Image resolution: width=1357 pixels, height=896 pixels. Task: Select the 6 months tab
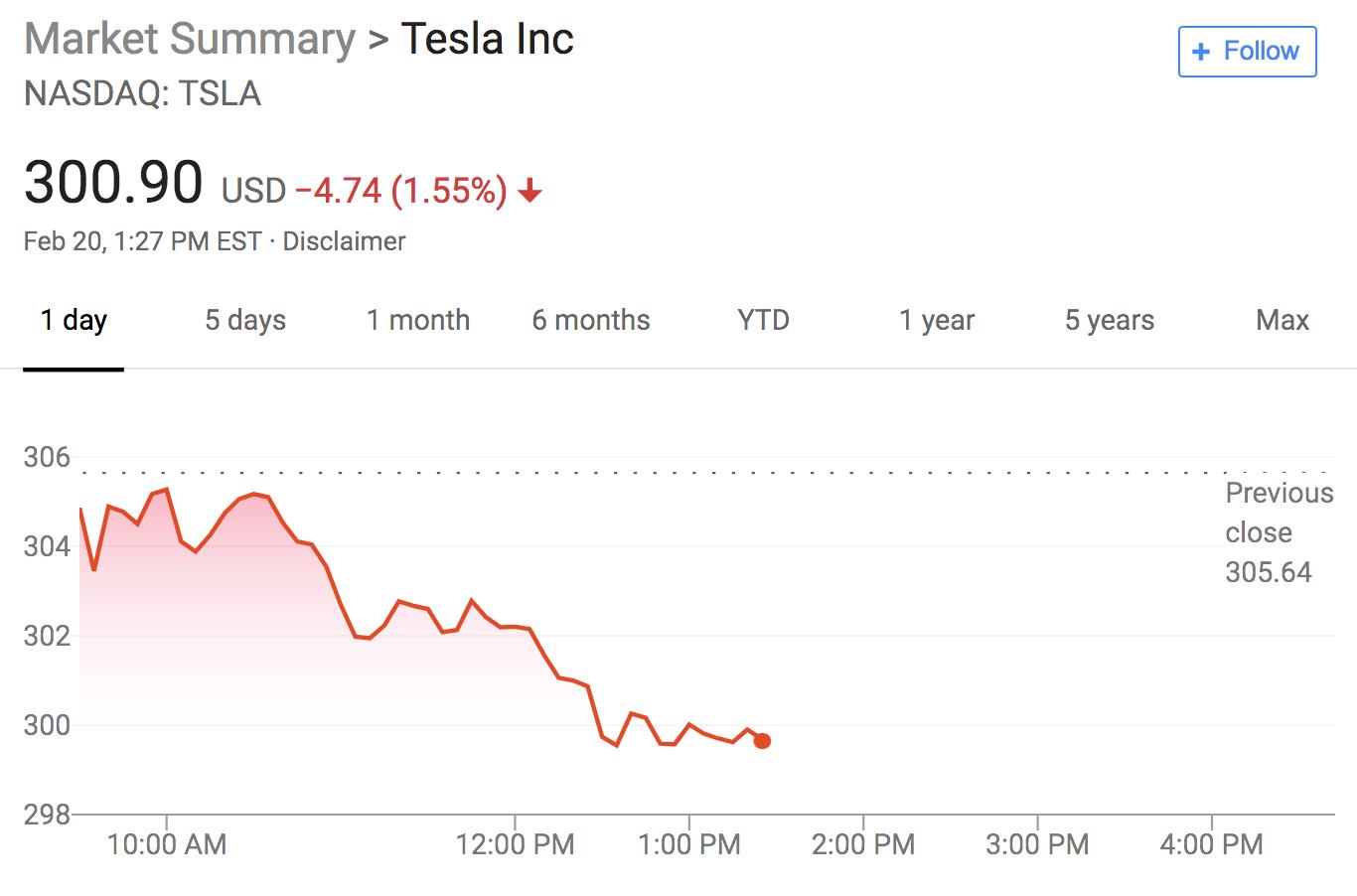pos(590,321)
